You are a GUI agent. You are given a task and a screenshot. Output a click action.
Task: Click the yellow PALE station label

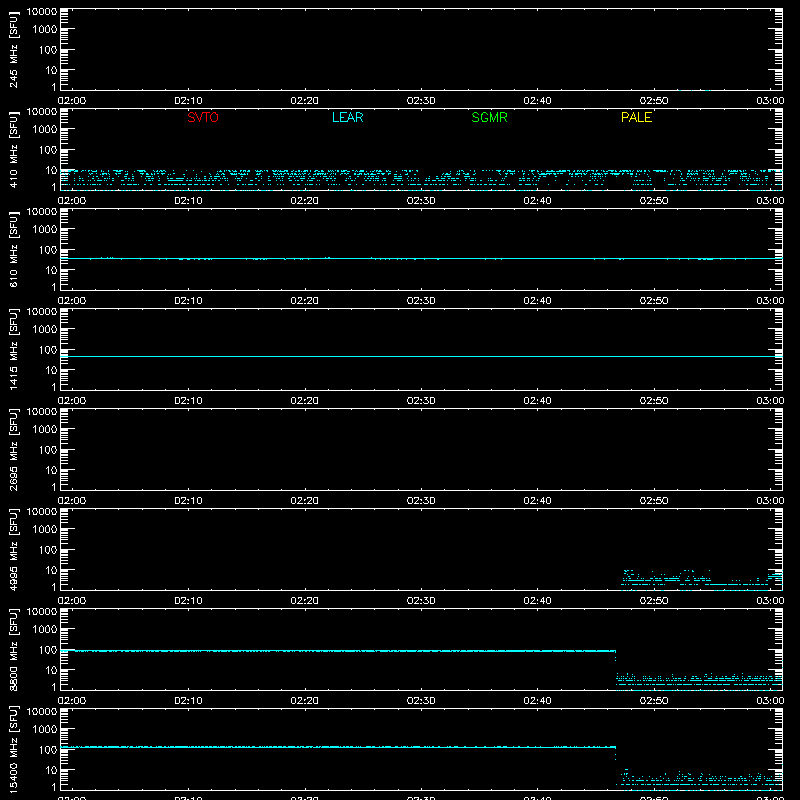pos(636,117)
